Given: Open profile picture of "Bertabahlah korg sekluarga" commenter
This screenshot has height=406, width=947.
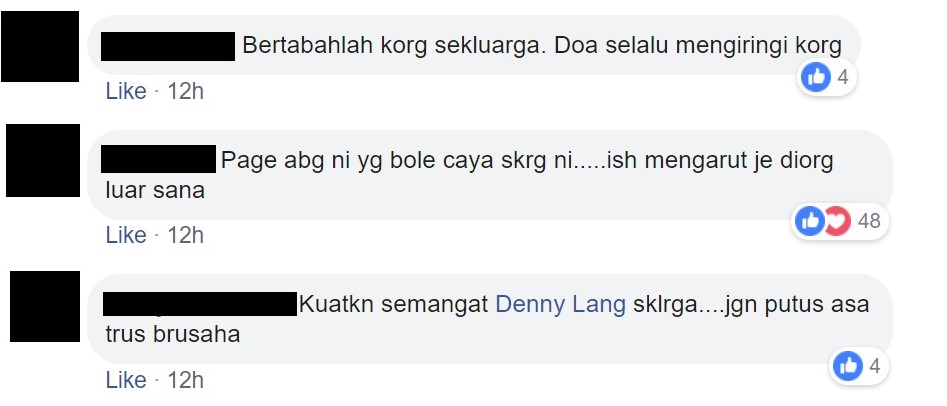Looking at the screenshot, I should [x=40, y=47].
